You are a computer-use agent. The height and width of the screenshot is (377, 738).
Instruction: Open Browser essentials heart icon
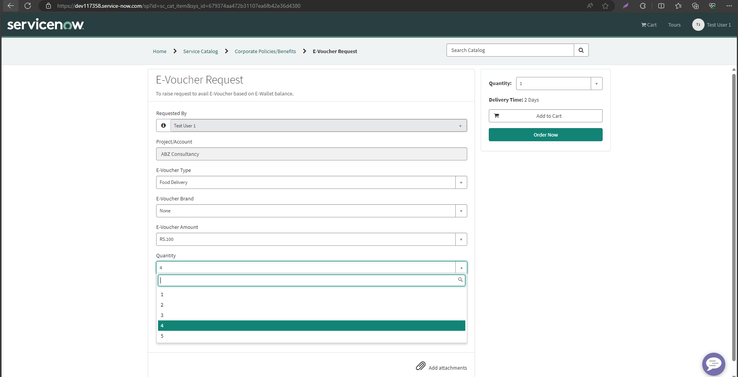tap(712, 6)
